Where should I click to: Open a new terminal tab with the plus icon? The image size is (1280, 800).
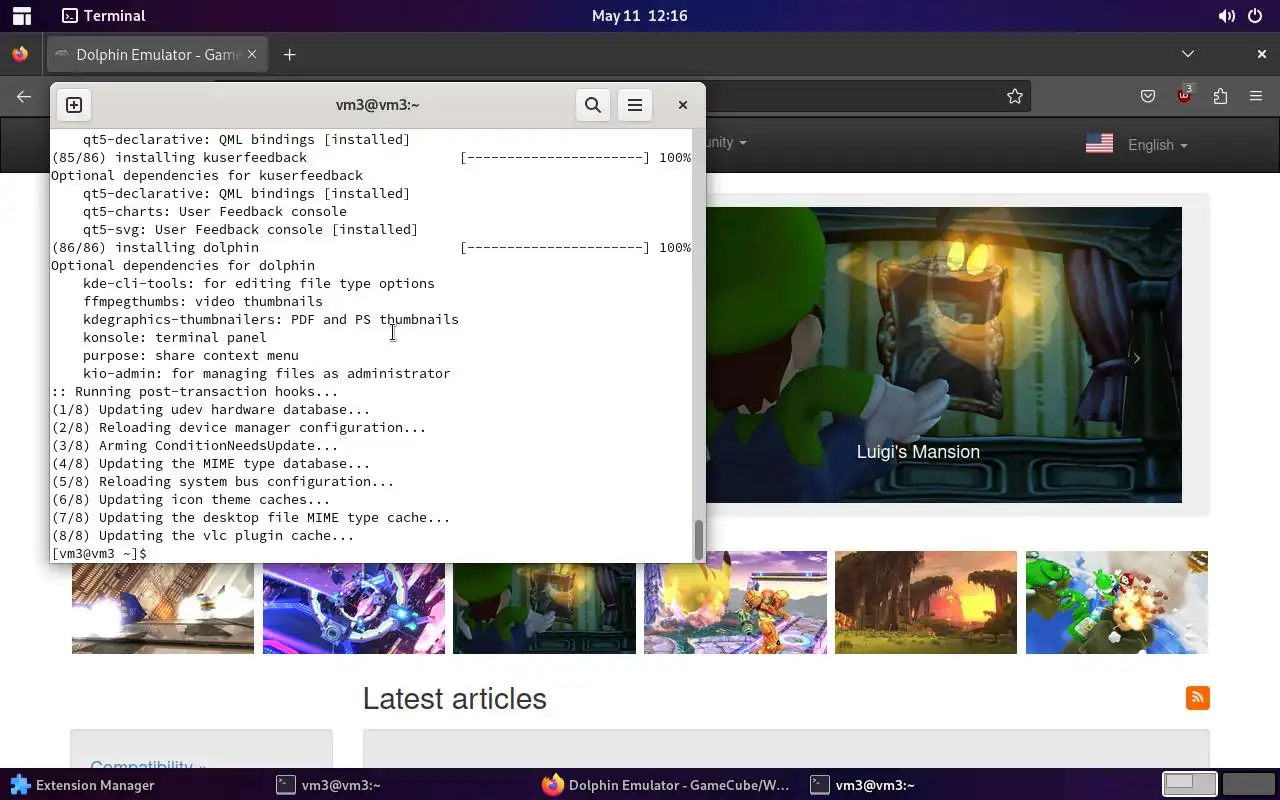tap(74, 105)
